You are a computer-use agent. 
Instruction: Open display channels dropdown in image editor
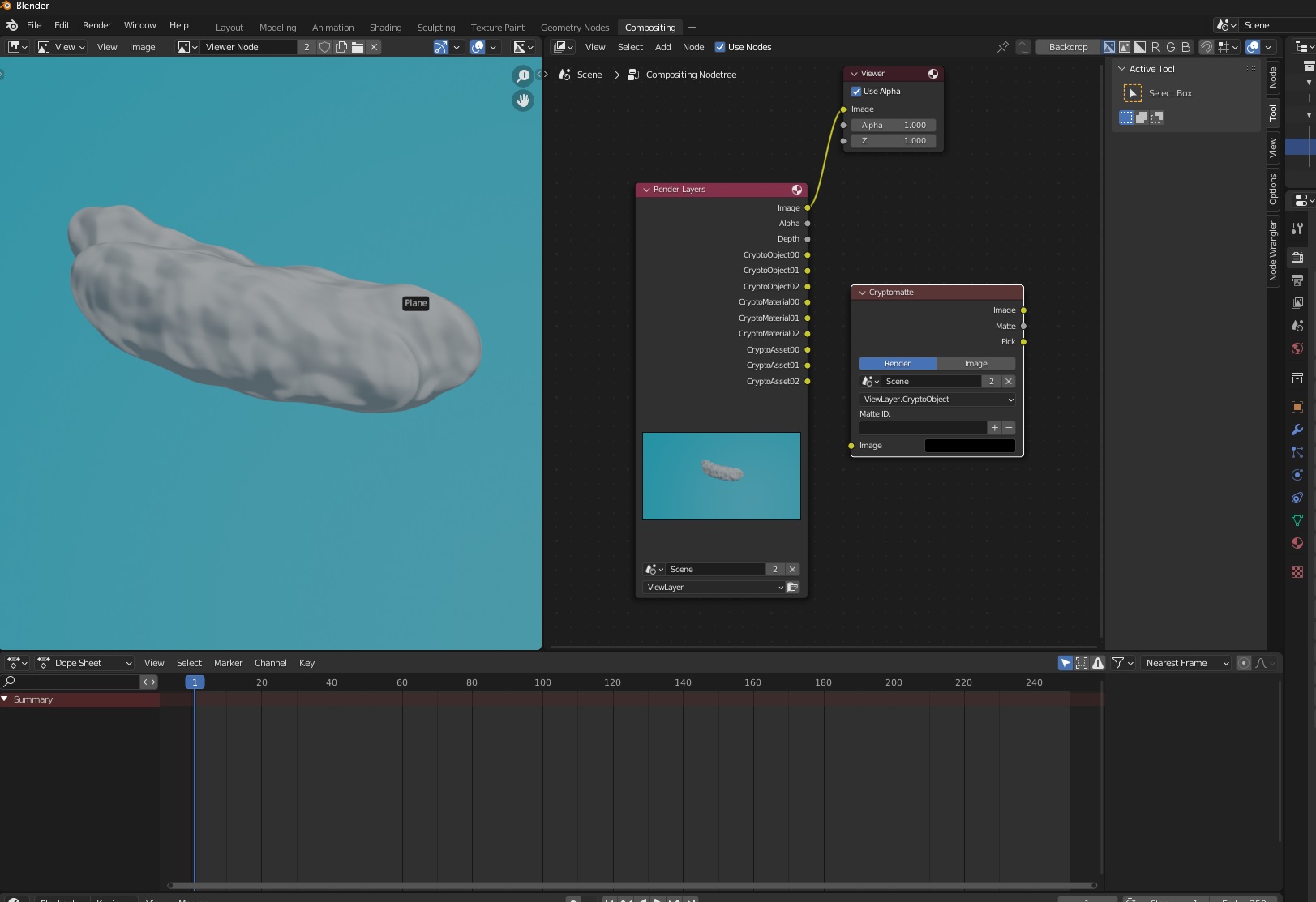point(524,47)
